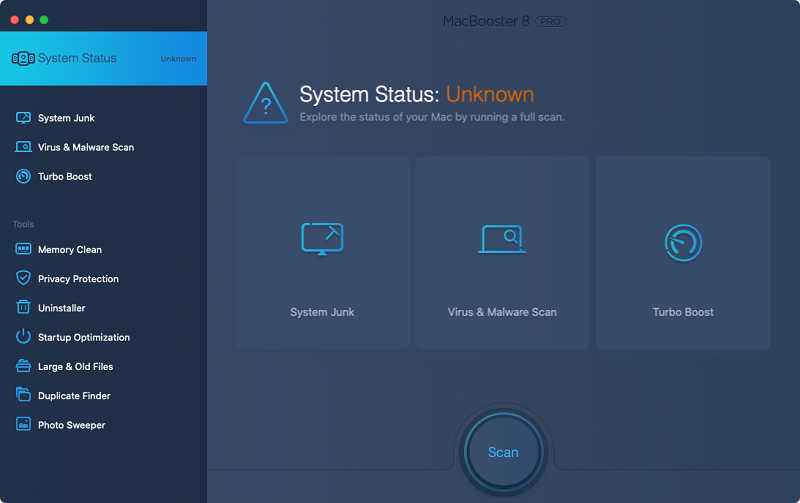This screenshot has height=503, width=800.
Task: Open the System Junk sidebar entry
Action: pos(66,118)
